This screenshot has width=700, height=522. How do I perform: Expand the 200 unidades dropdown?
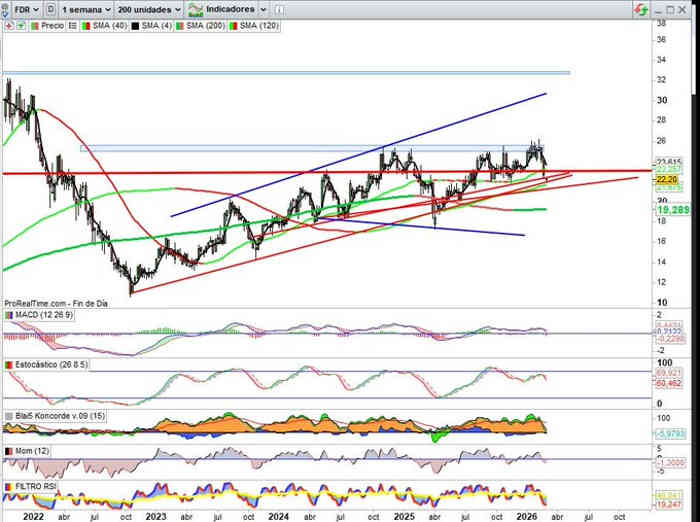pyautogui.click(x=148, y=8)
